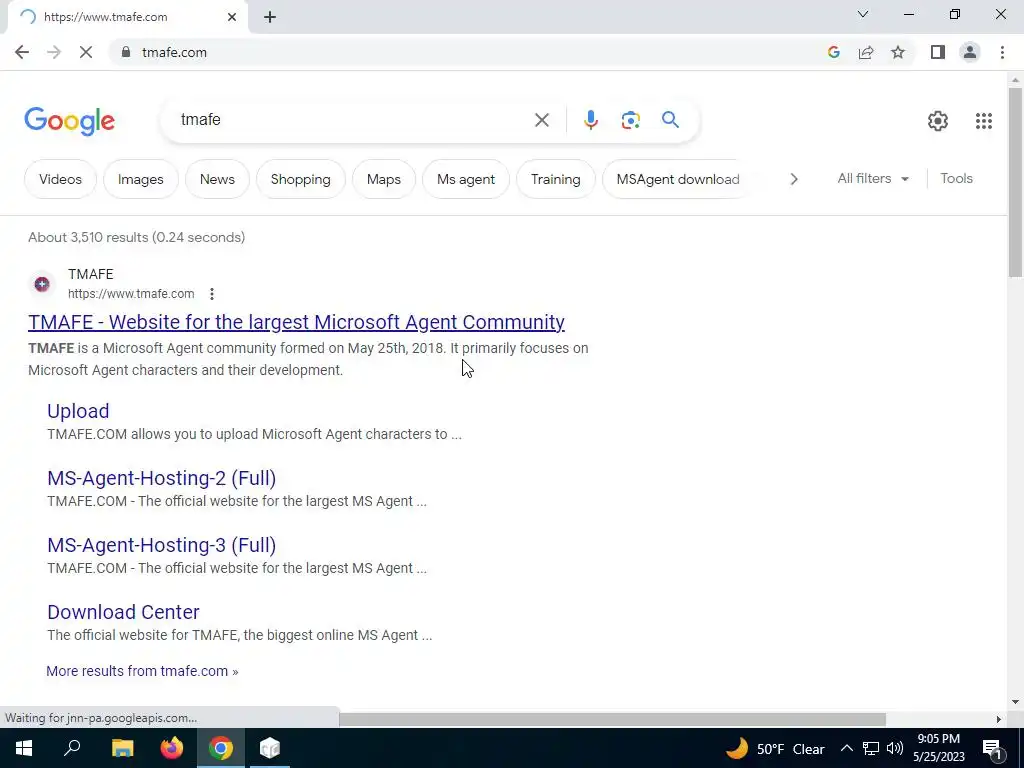Click the vertical scrollbar thumb
This screenshot has height=768, width=1024.
pos(1015,182)
